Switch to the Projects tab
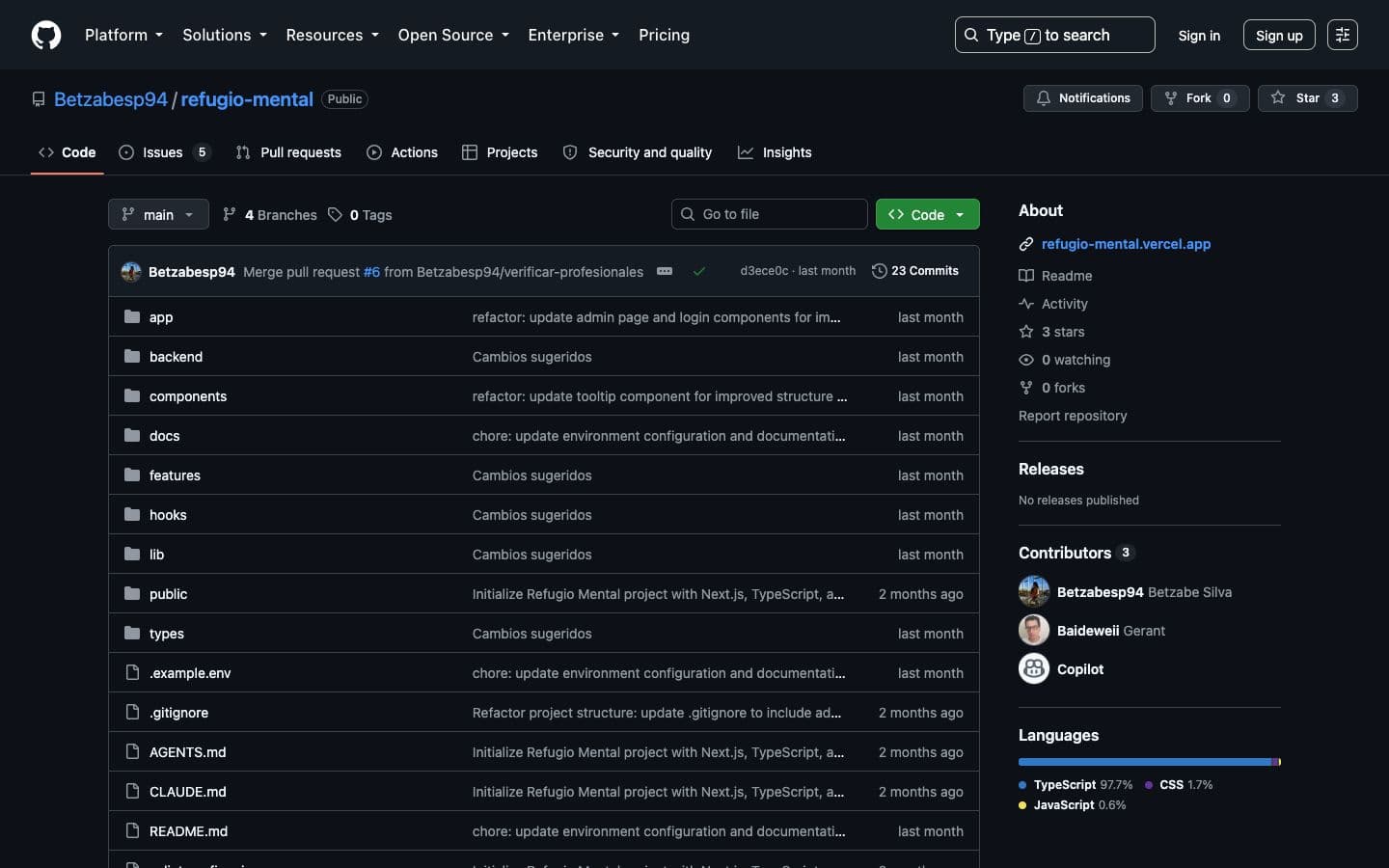 500,152
